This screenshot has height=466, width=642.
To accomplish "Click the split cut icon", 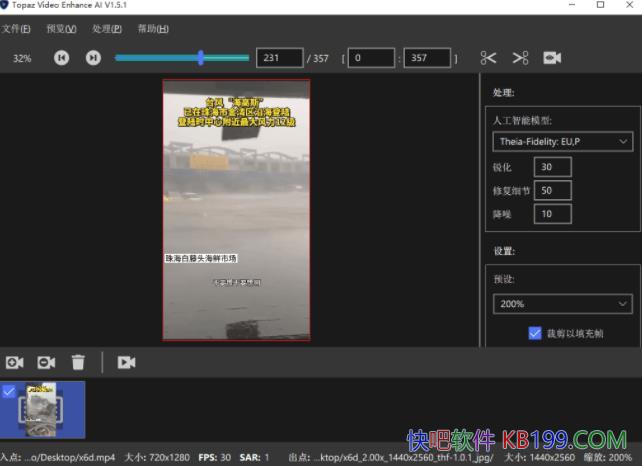I will pos(520,58).
